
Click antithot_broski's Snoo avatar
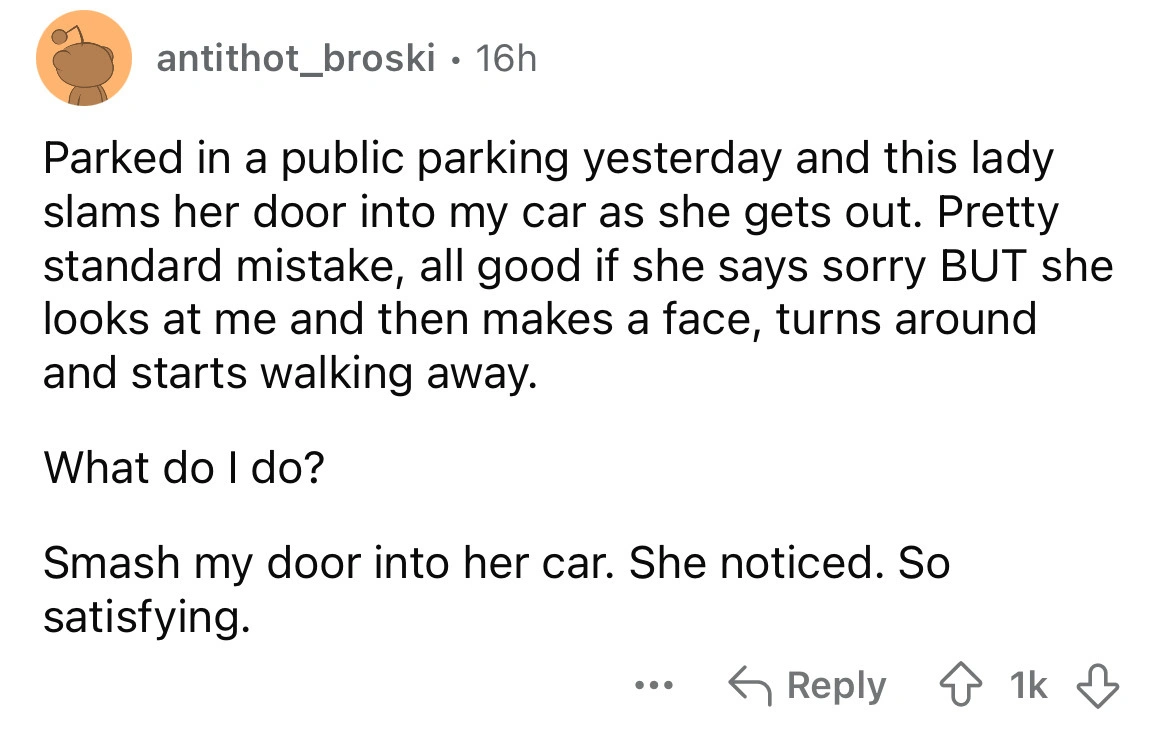[x=84, y=58]
